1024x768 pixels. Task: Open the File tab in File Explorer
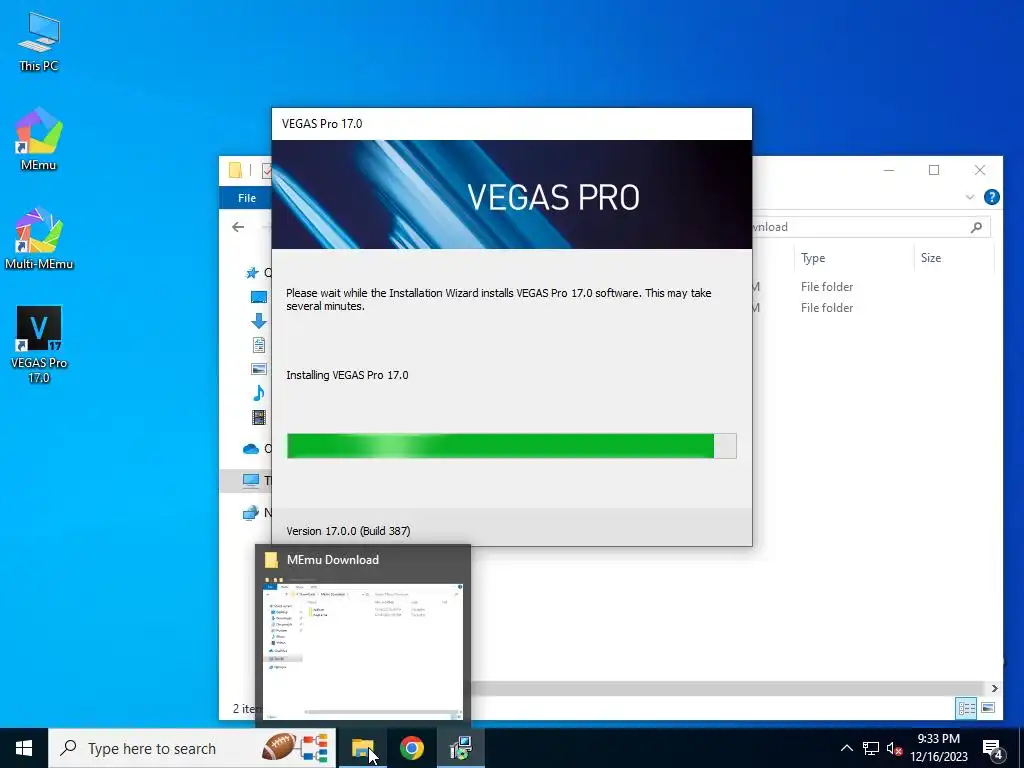click(x=247, y=198)
